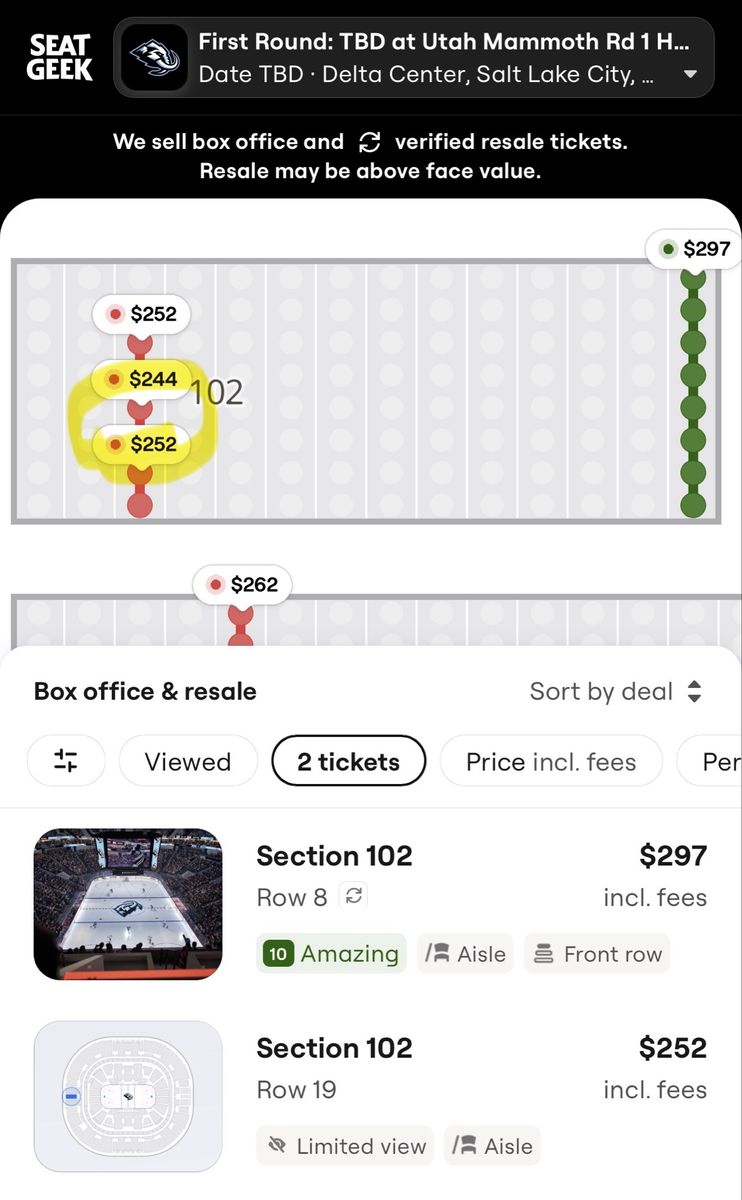Tap the Utah Mammoth team logo
This screenshot has height=1200, width=742.
[154, 58]
